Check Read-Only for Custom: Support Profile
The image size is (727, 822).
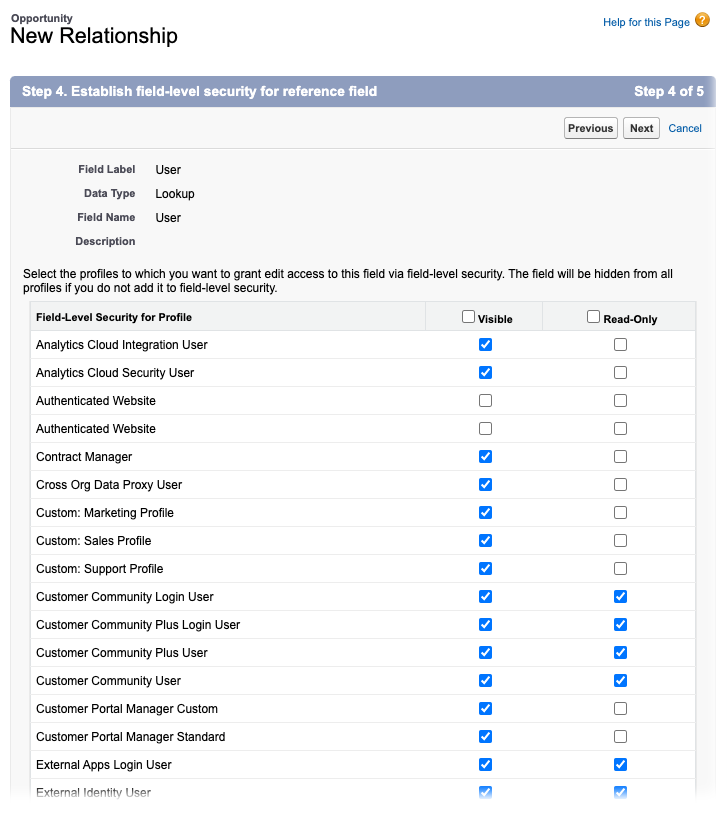point(620,569)
